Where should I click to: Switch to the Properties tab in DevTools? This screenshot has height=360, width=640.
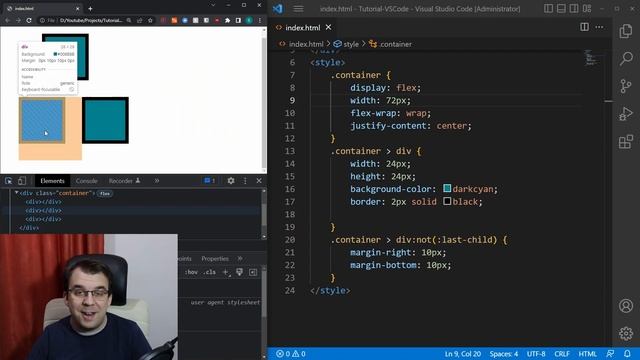click(215, 258)
